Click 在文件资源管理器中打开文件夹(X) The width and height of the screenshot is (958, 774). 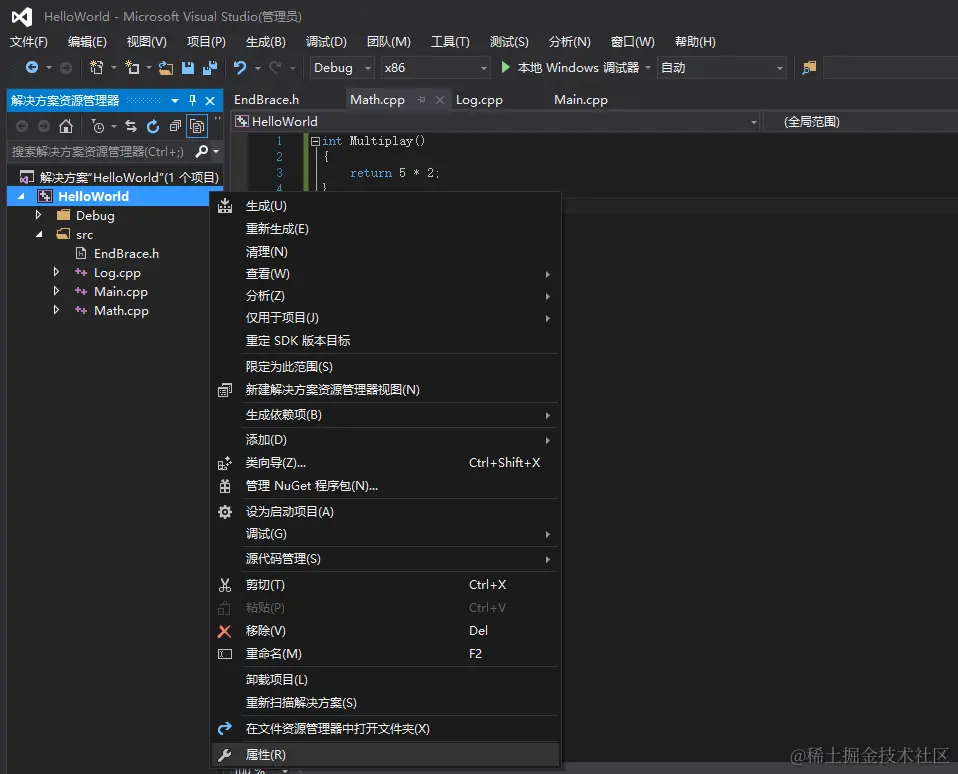pyautogui.click(x=385, y=728)
